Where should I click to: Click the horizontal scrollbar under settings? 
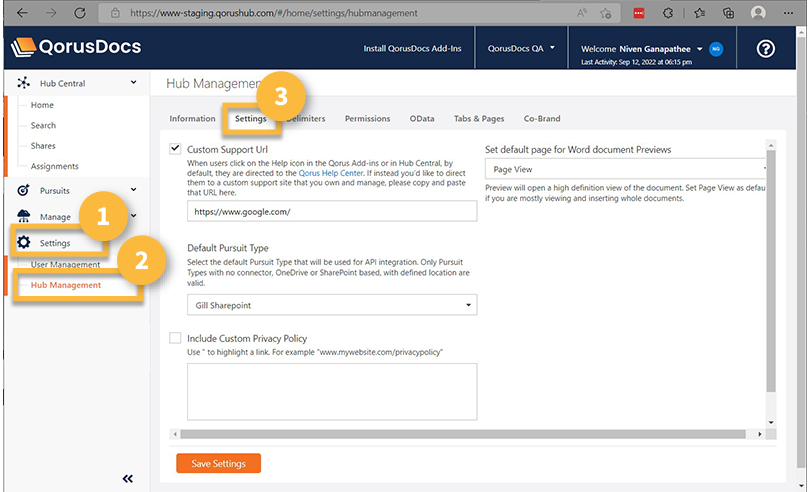click(x=460, y=434)
